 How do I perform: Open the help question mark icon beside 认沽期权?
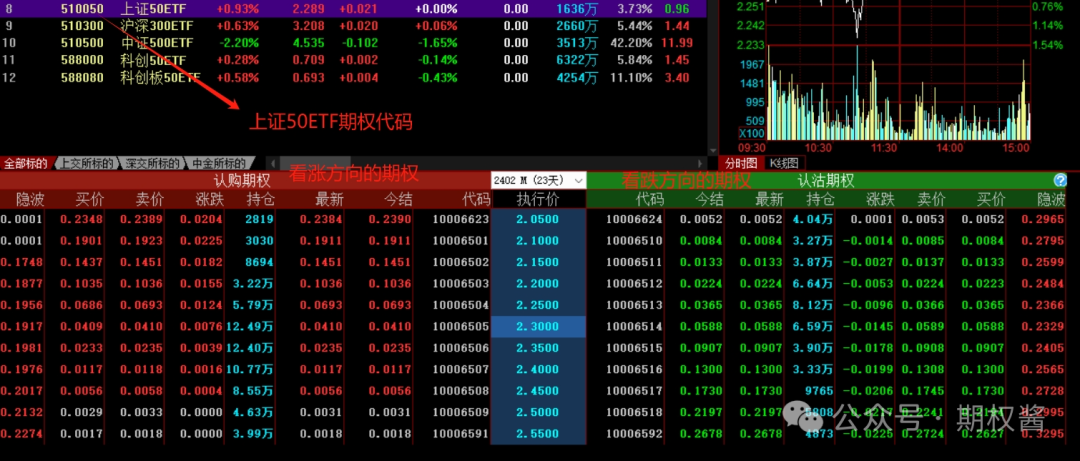click(1060, 181)
